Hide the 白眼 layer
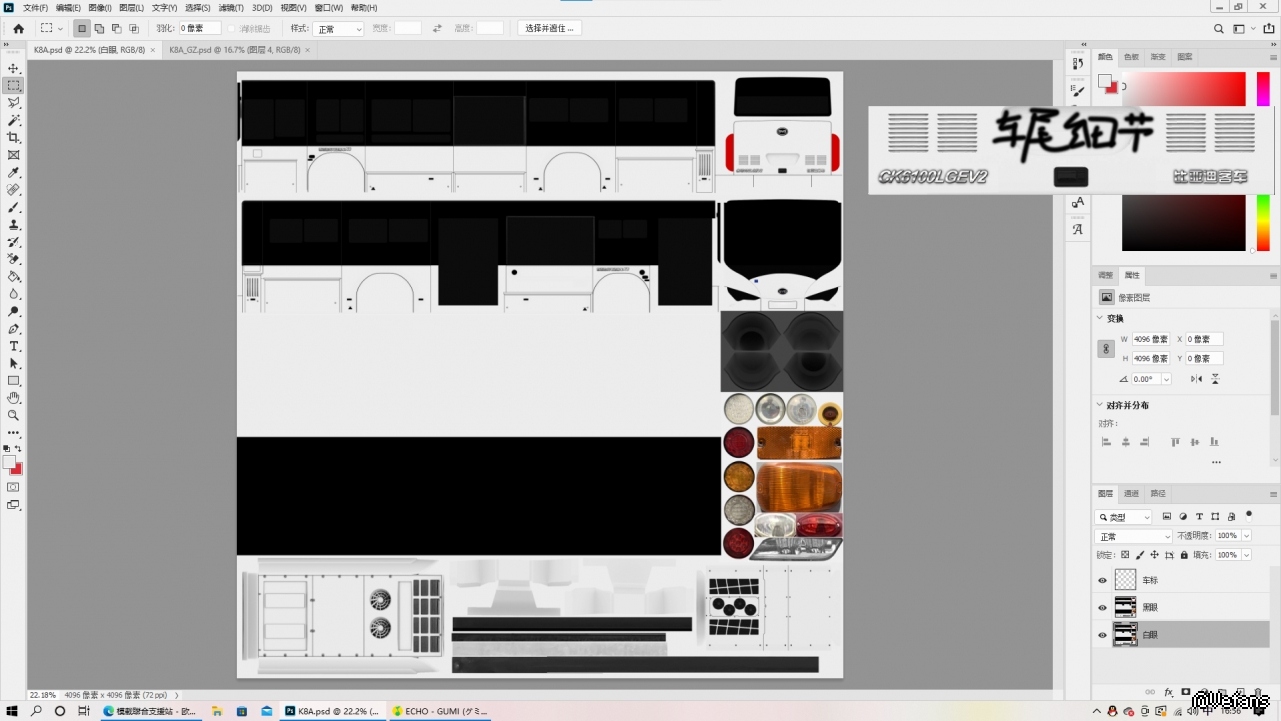1281x721 pixels. [1102, 635]
